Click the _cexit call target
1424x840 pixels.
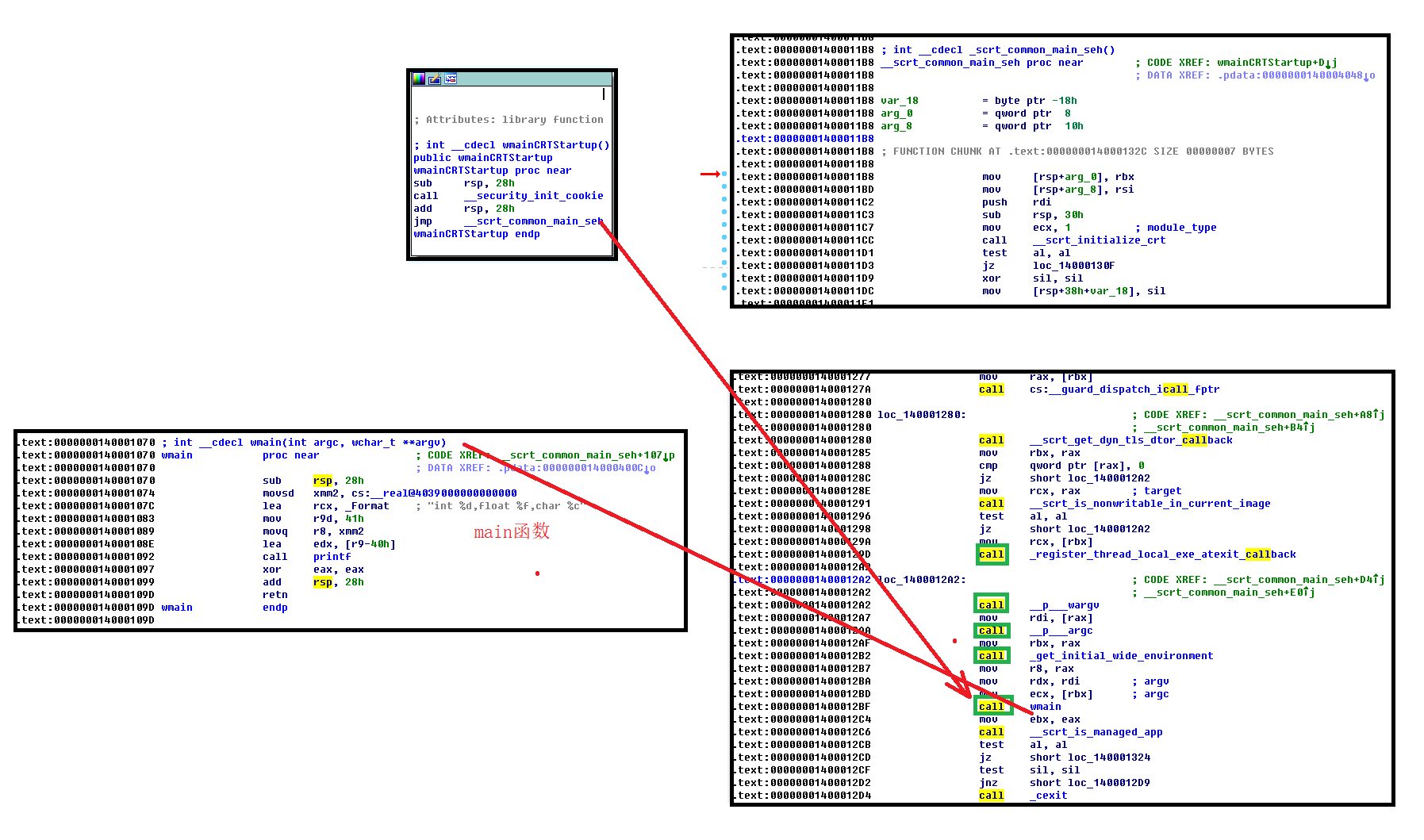tap(1049, 796)
